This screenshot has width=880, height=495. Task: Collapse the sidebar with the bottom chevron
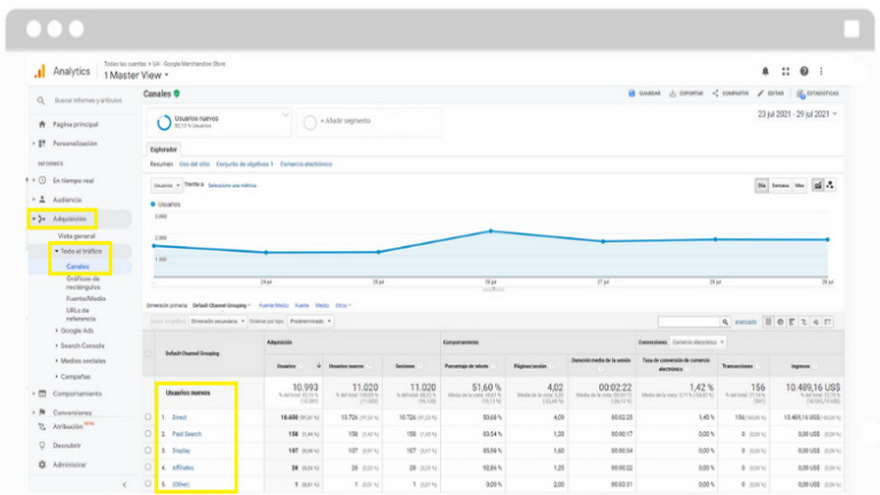(125, 484)
